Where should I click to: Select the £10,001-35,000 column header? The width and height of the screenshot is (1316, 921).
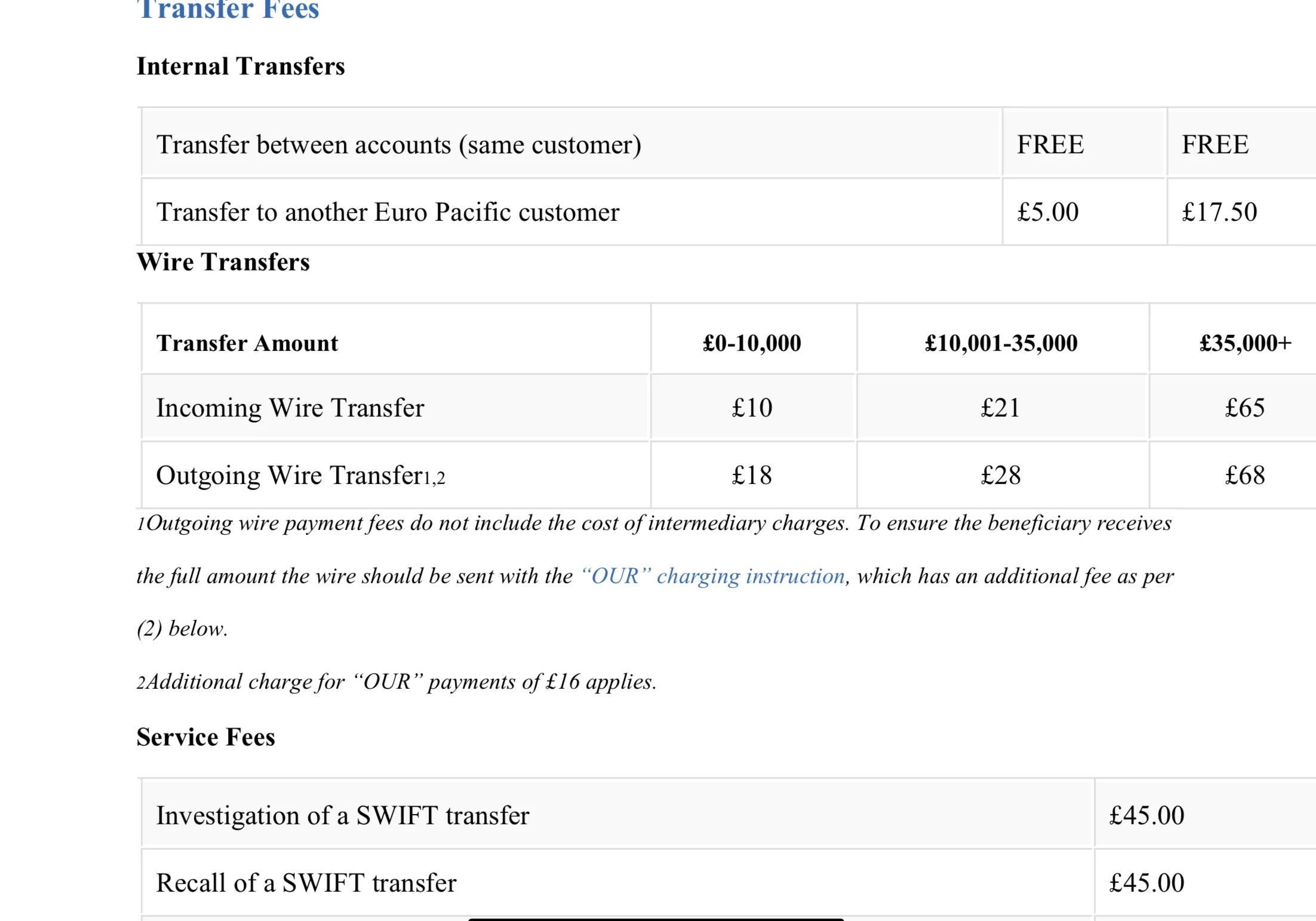[1001, 343]
